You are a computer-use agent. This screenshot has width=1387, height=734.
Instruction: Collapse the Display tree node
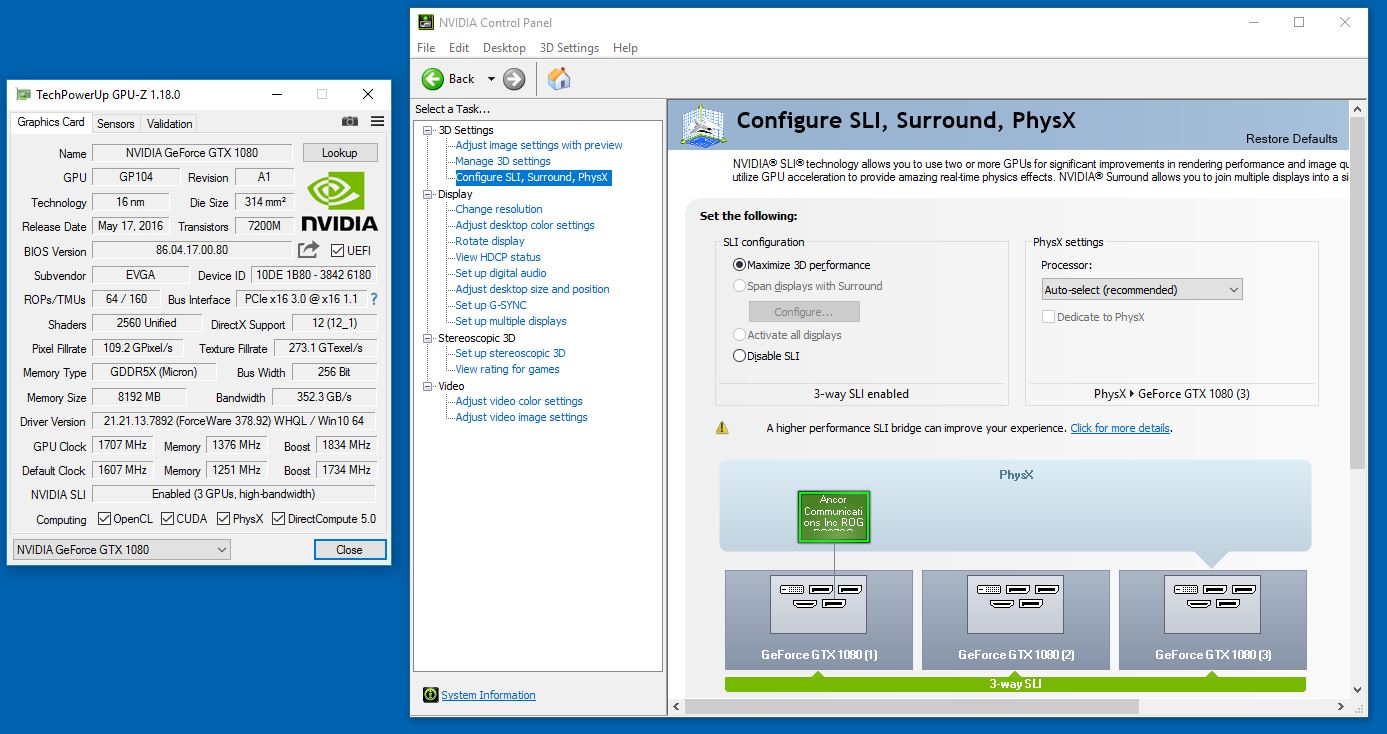(428, 194)
